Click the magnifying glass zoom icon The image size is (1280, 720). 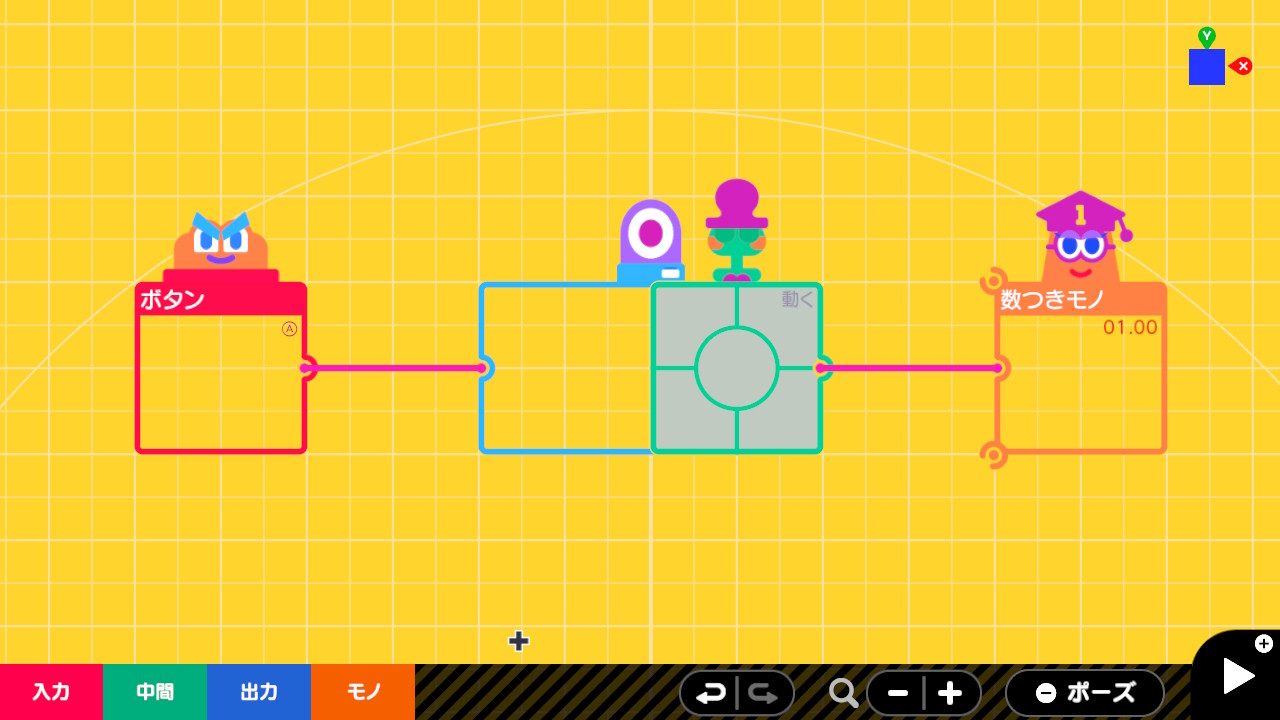pos(843,693)
